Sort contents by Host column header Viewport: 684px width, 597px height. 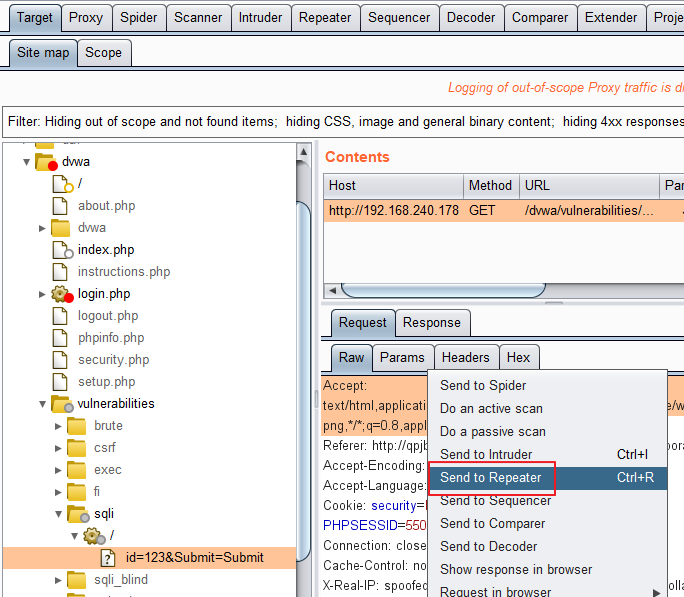point(393,186)
